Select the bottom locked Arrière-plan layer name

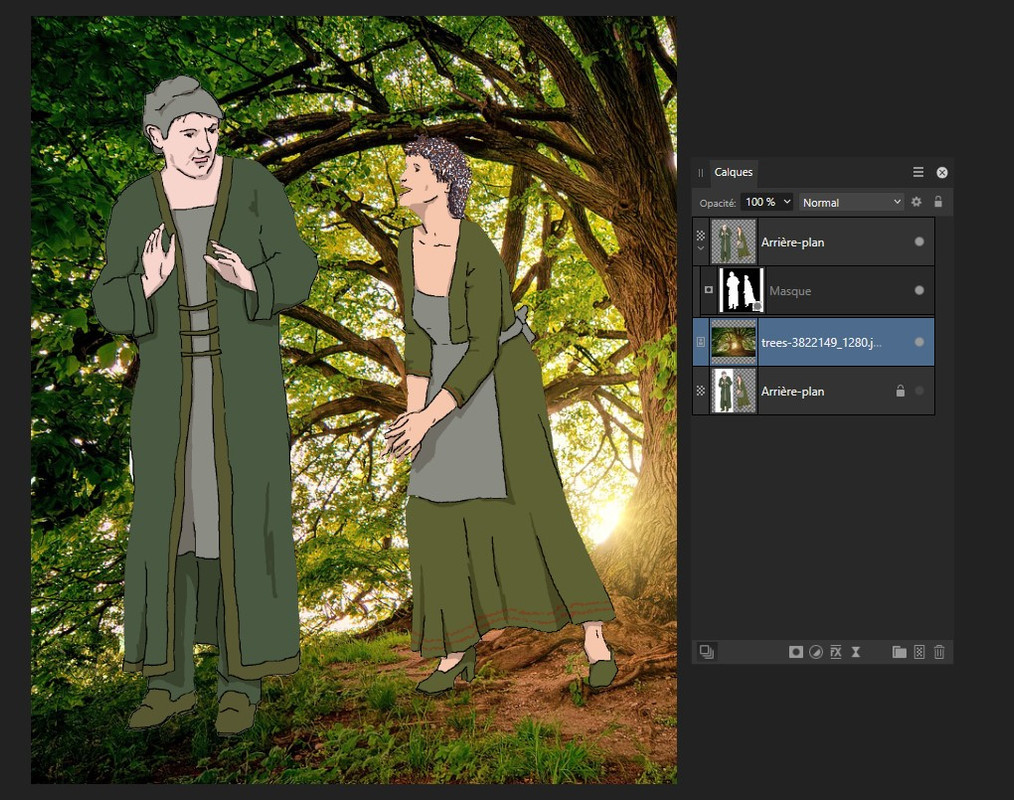792,391
